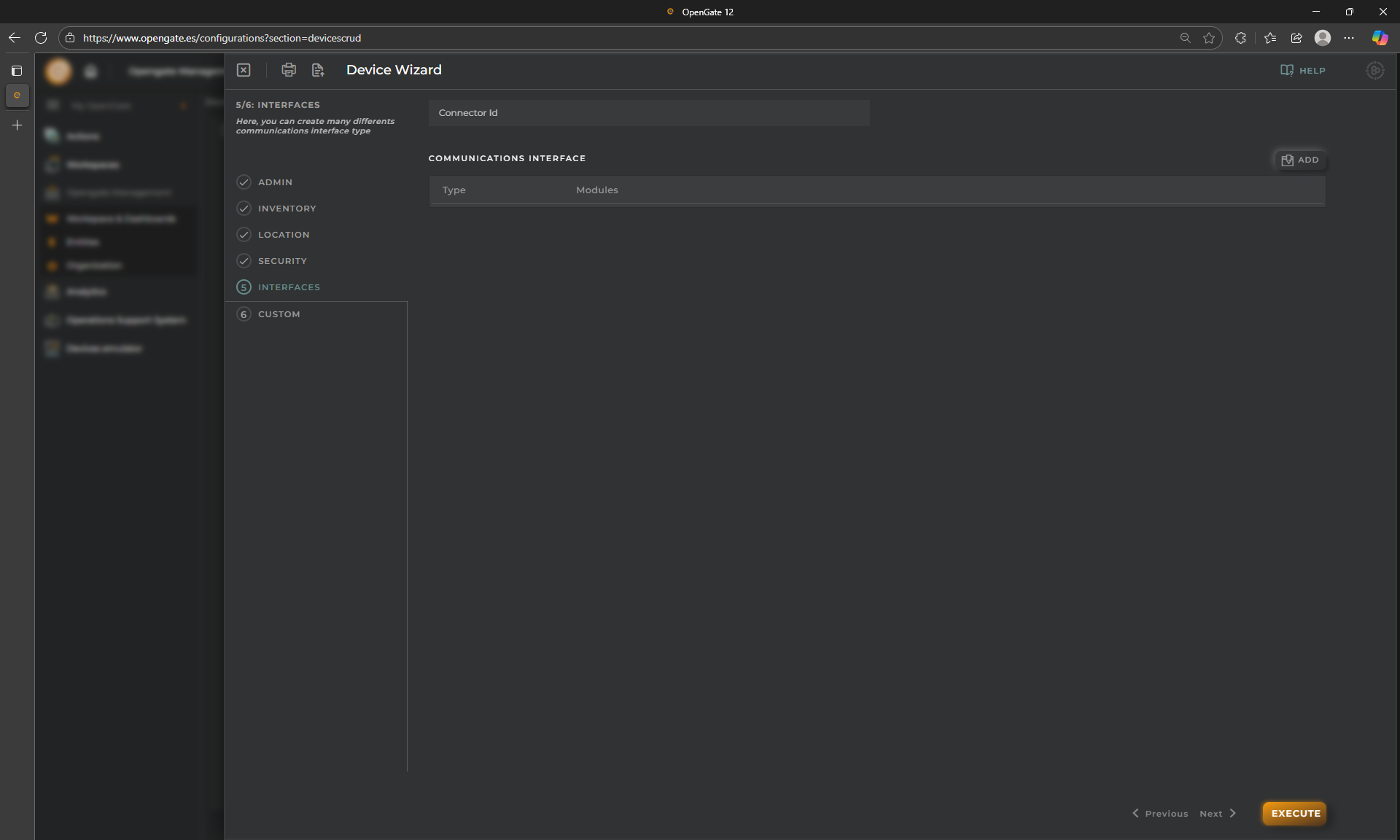
Task: Go to the Inventory wizard step
Action: [x=287, y=209]
